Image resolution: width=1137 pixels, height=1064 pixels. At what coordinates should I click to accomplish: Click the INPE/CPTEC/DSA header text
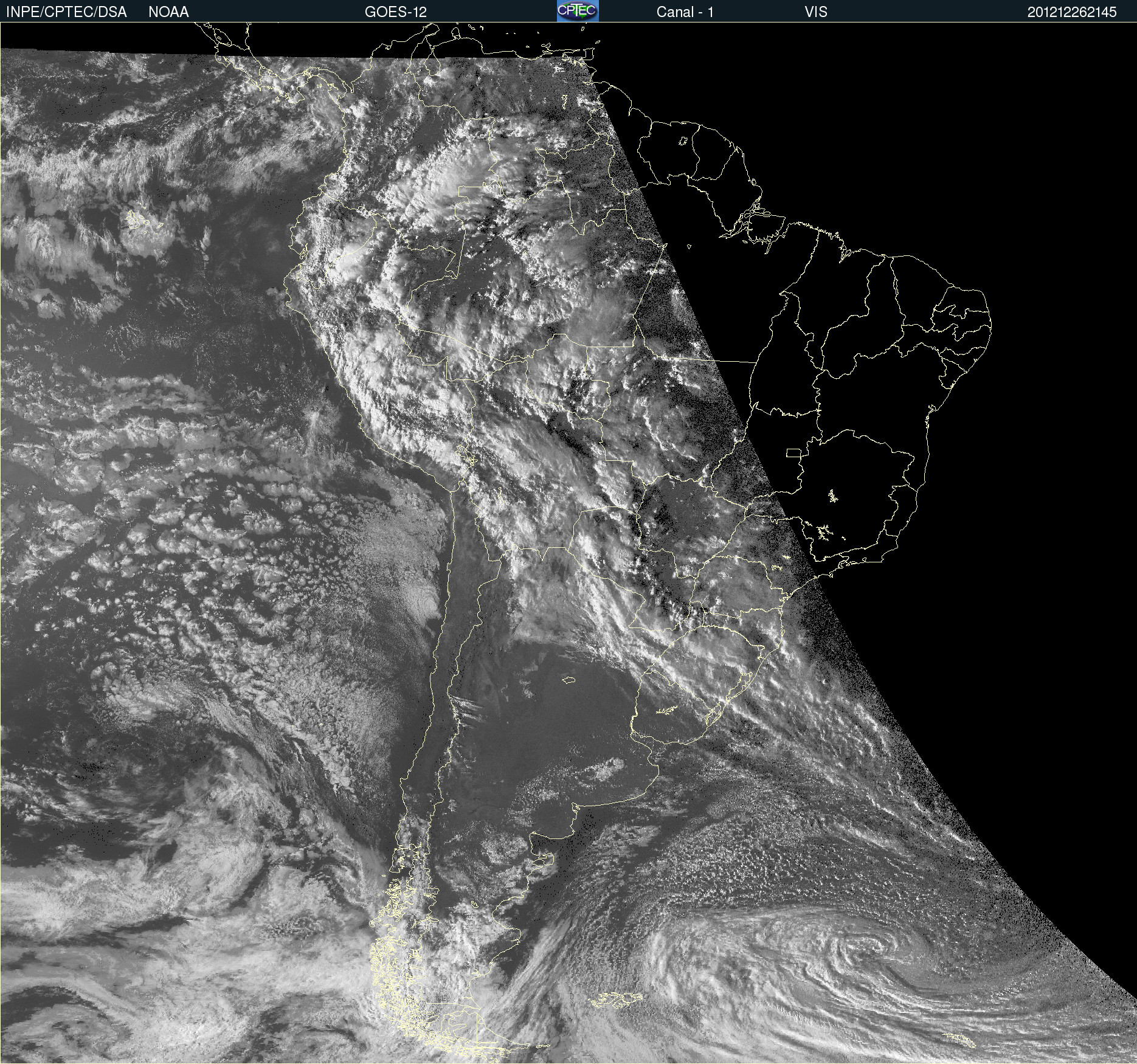66,12
